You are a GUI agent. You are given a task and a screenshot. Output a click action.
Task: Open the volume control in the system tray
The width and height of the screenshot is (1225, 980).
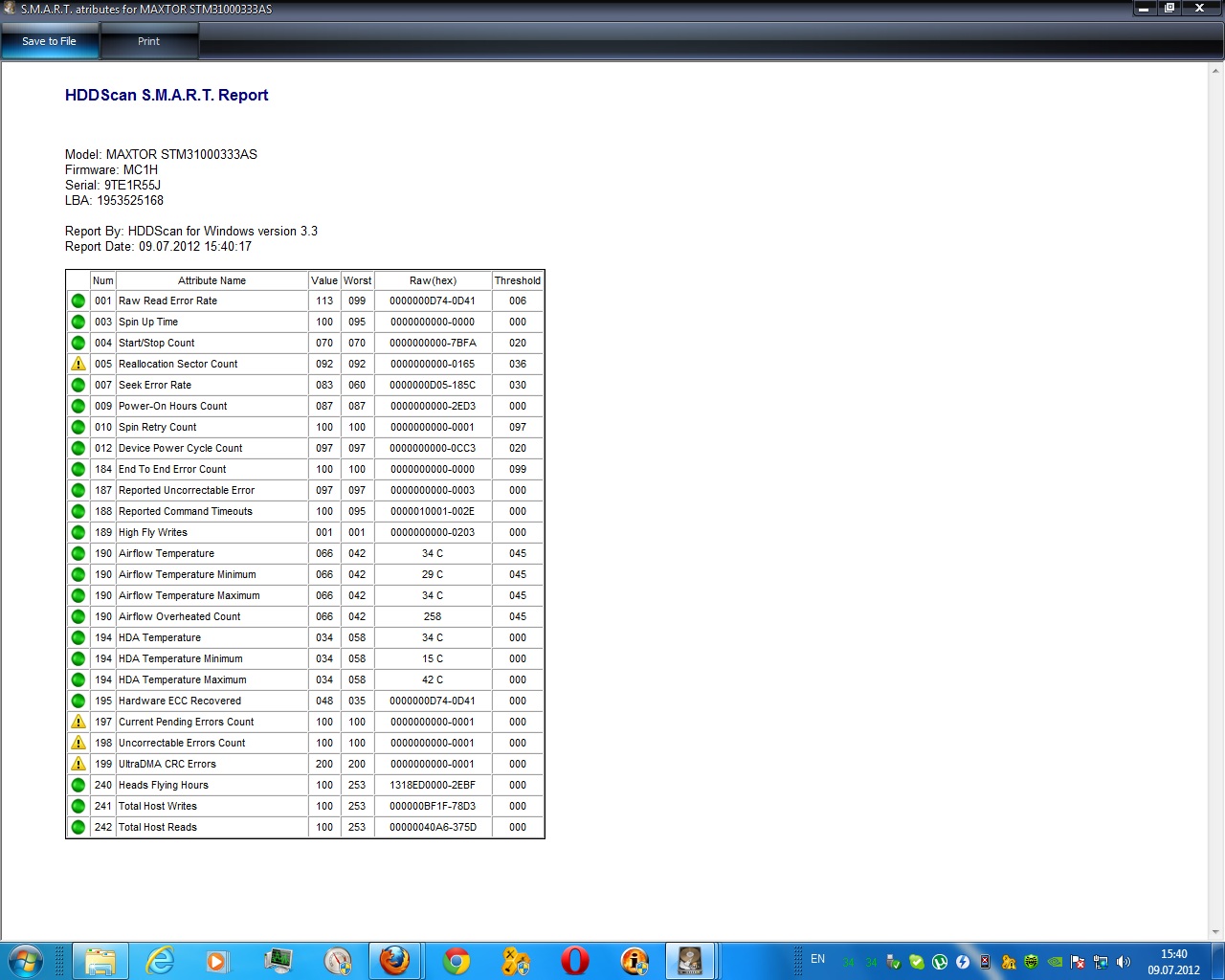[1124, 962]
